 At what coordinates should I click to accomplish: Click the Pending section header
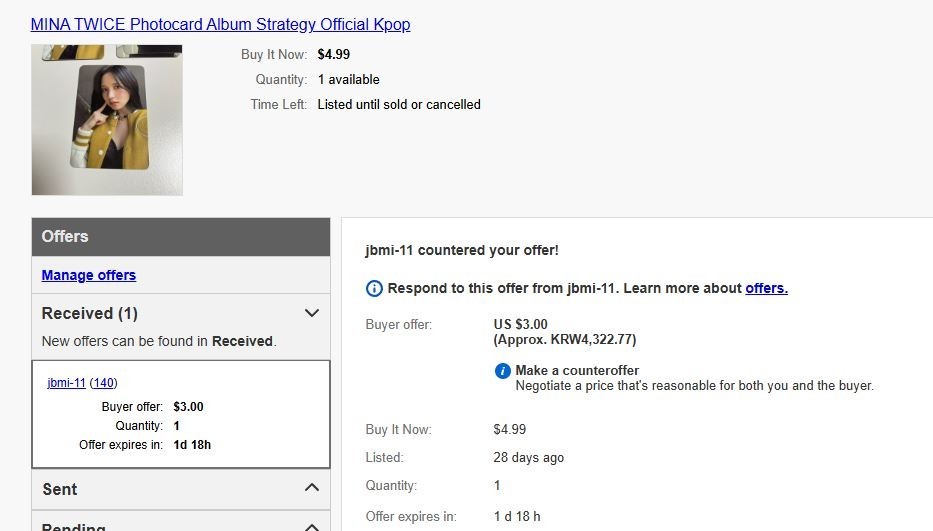coord(74,525)
